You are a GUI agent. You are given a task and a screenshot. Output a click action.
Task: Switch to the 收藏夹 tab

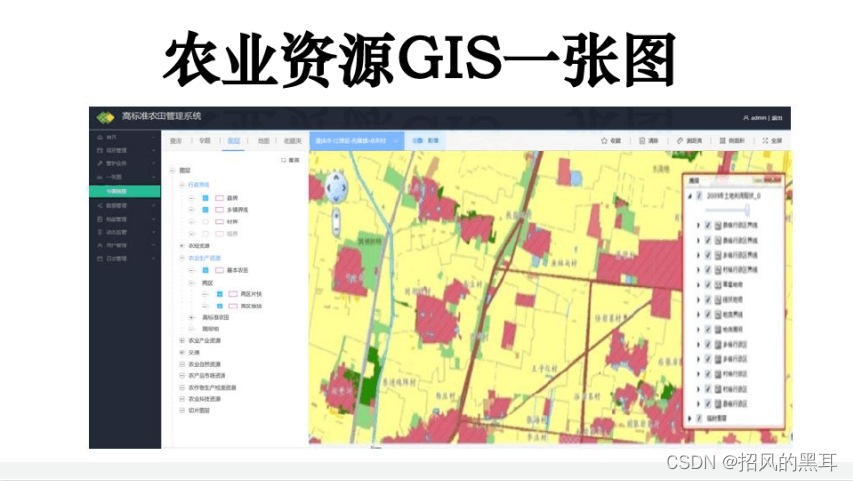click(x=293, y=141)
